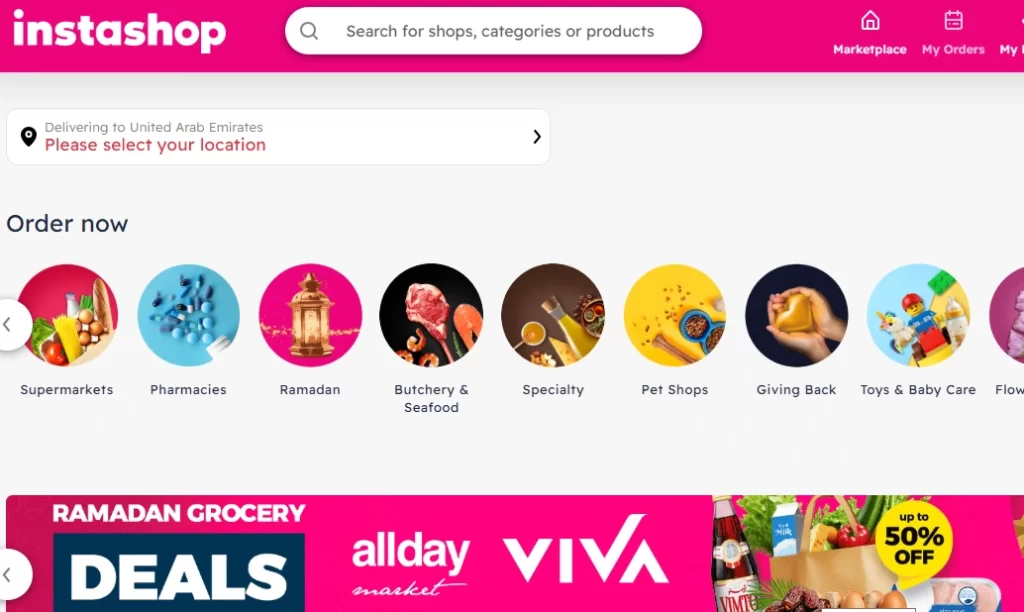This screenshot has width=1024, height=612.
Task: Click 'Please select your location' link
Action: point(155,145)
